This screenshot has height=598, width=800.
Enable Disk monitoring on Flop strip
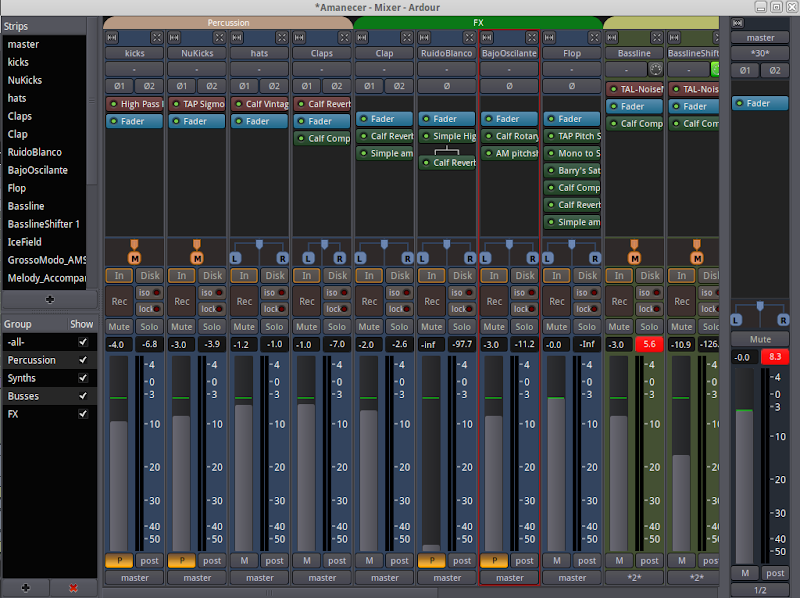pos(587,276)
